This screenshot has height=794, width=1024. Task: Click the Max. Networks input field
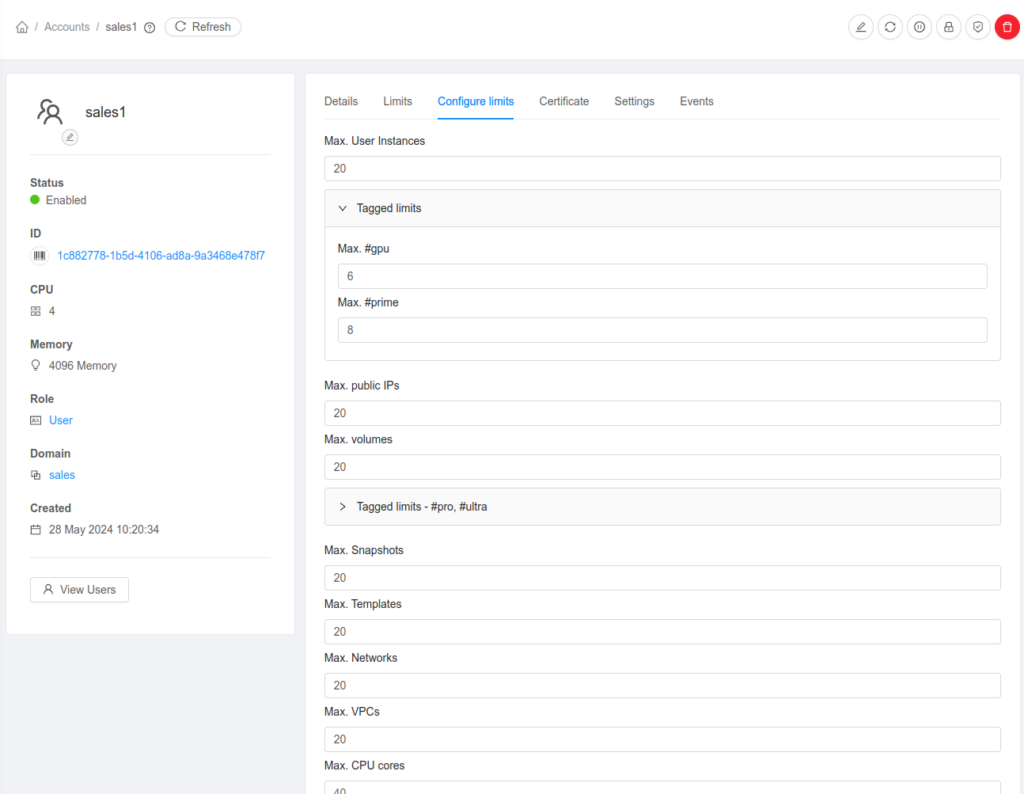click(x=662, y=686)
